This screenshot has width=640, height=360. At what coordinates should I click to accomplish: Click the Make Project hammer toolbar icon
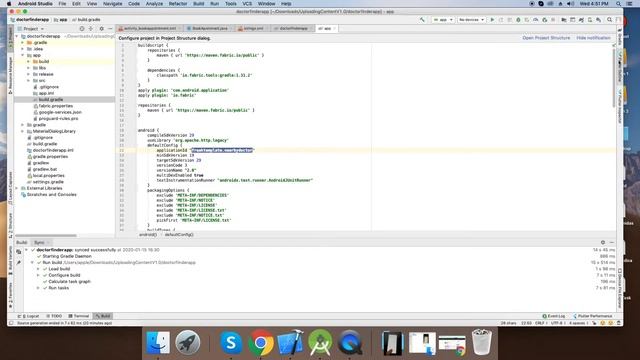pos(422,20)
